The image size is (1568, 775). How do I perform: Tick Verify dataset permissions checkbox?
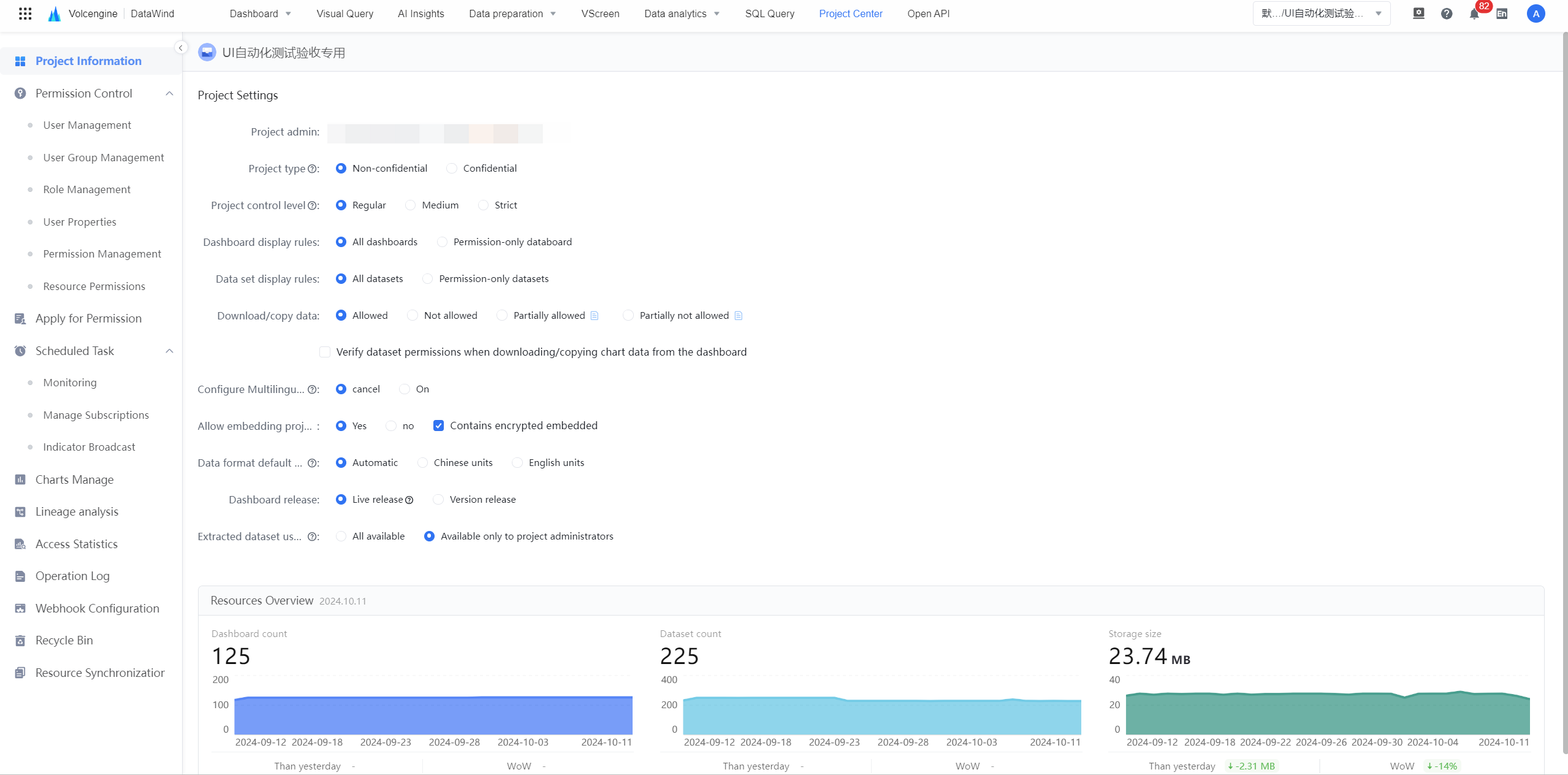(325, 352)
